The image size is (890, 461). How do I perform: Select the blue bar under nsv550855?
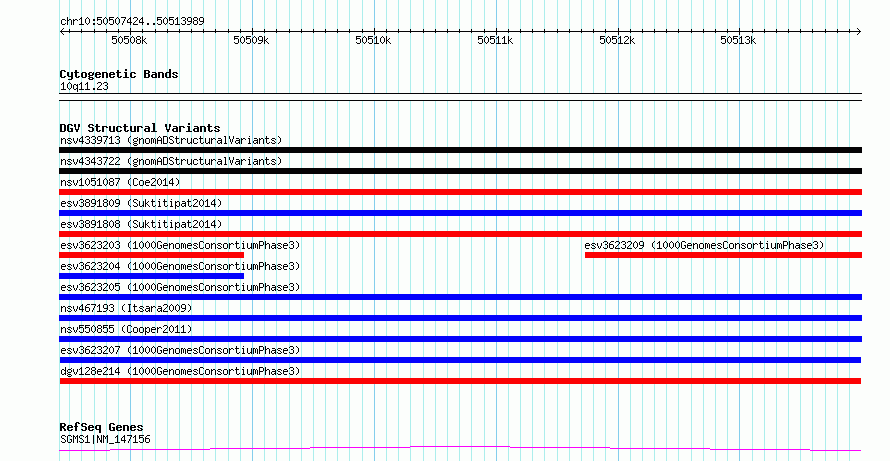(460, 339)
